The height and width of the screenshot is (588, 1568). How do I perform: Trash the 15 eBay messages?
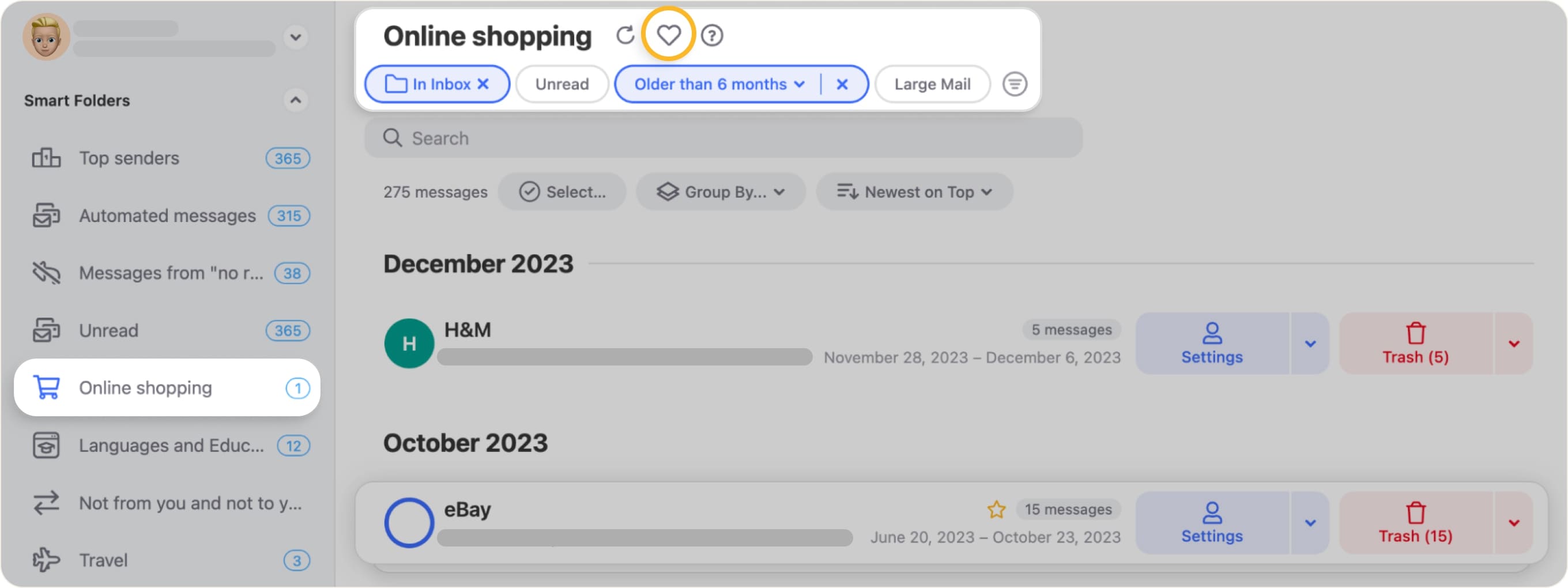[x=1415, y=522]
